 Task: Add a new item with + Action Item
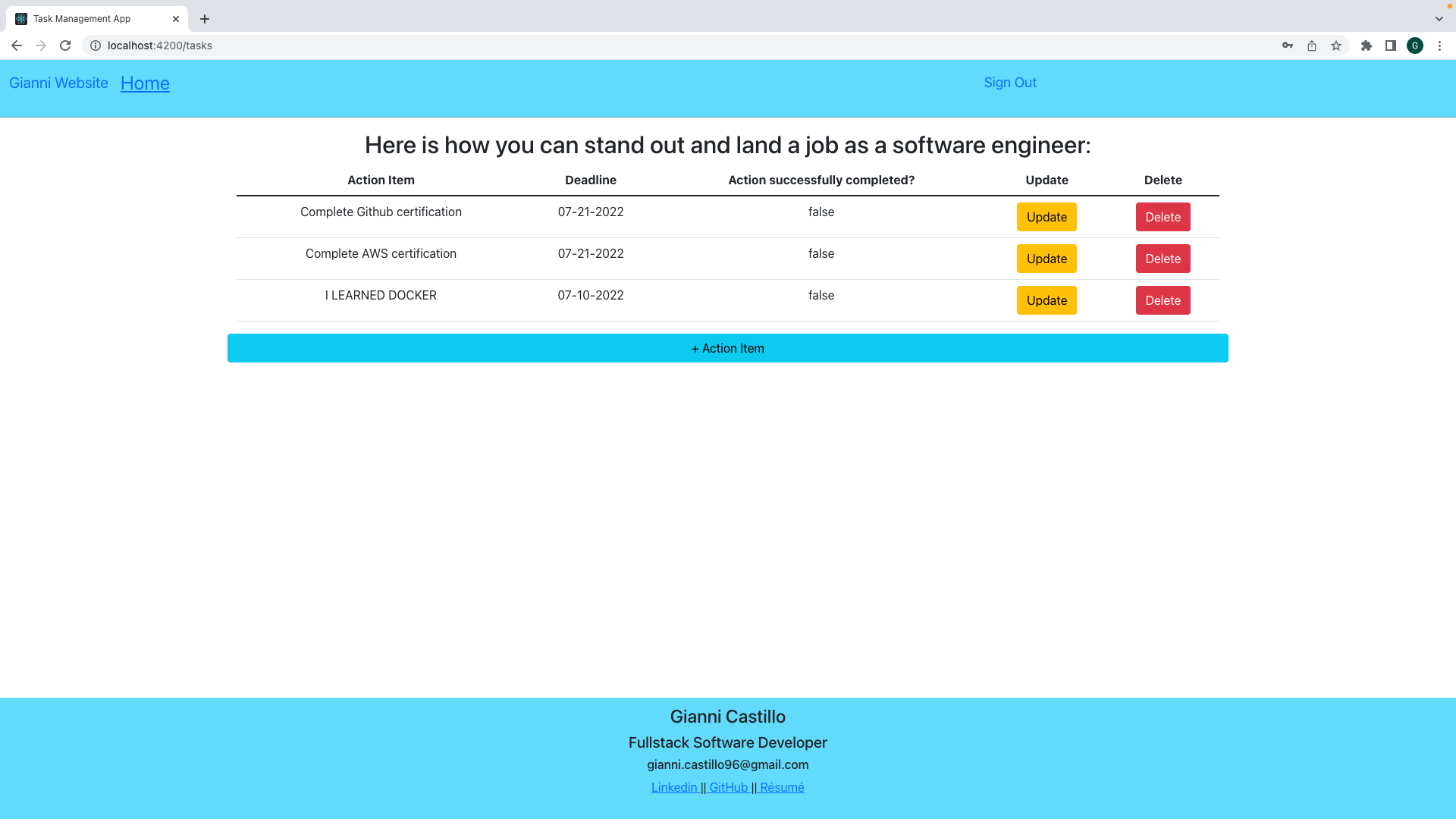click(727, 348)
